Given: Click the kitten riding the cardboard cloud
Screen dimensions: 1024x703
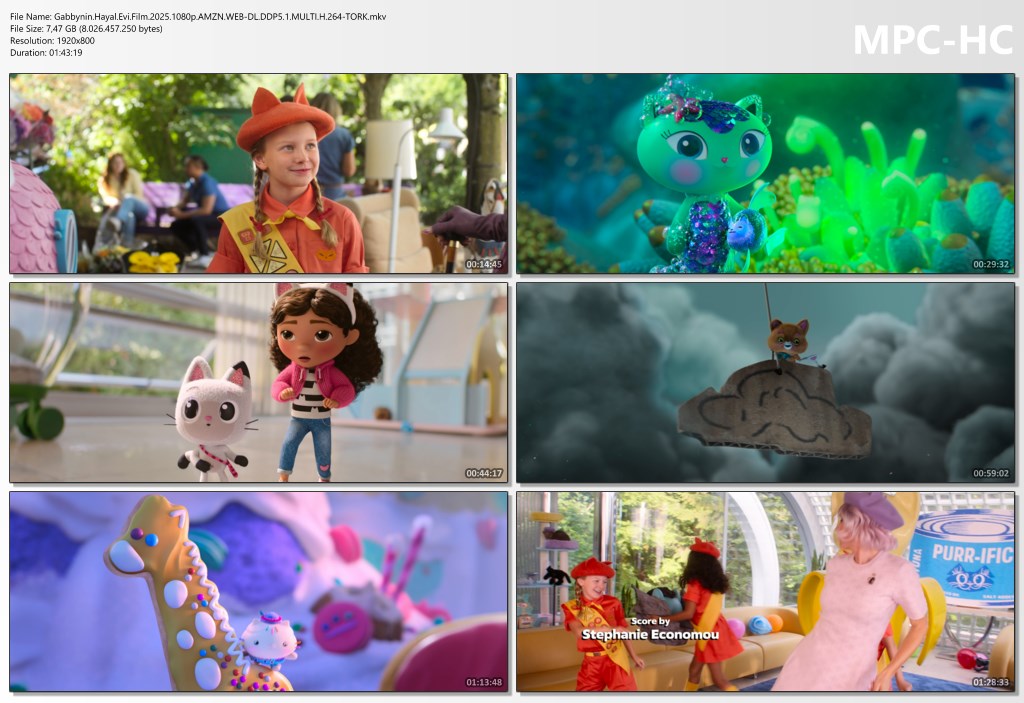Looking at the screenshot, I should (x=786, y=342).
